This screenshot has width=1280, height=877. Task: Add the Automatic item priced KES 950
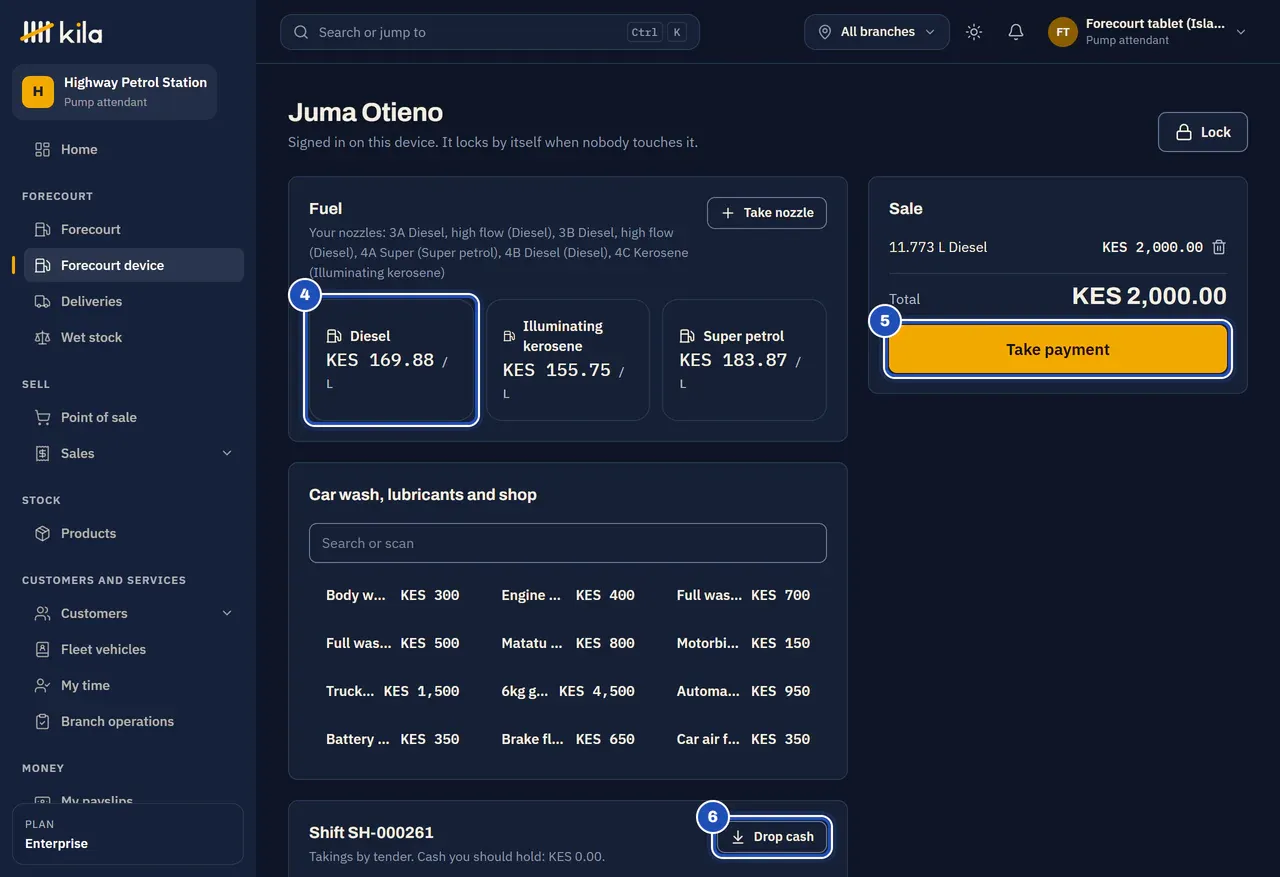(743, 691)
